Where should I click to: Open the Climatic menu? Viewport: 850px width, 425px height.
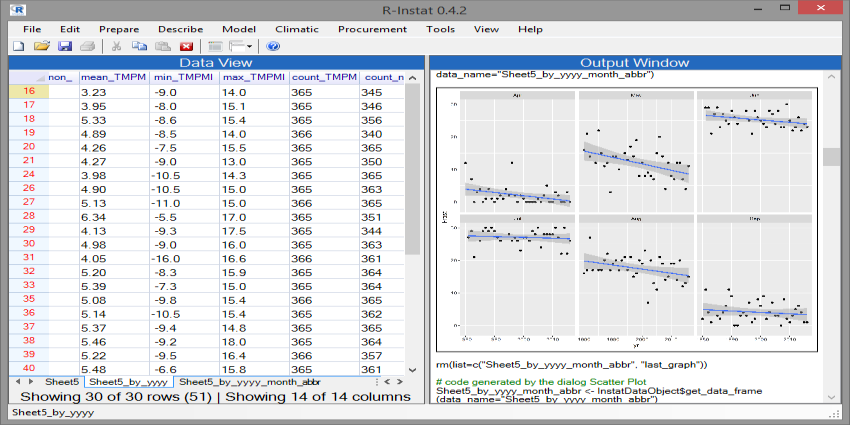tap(297, 29)
